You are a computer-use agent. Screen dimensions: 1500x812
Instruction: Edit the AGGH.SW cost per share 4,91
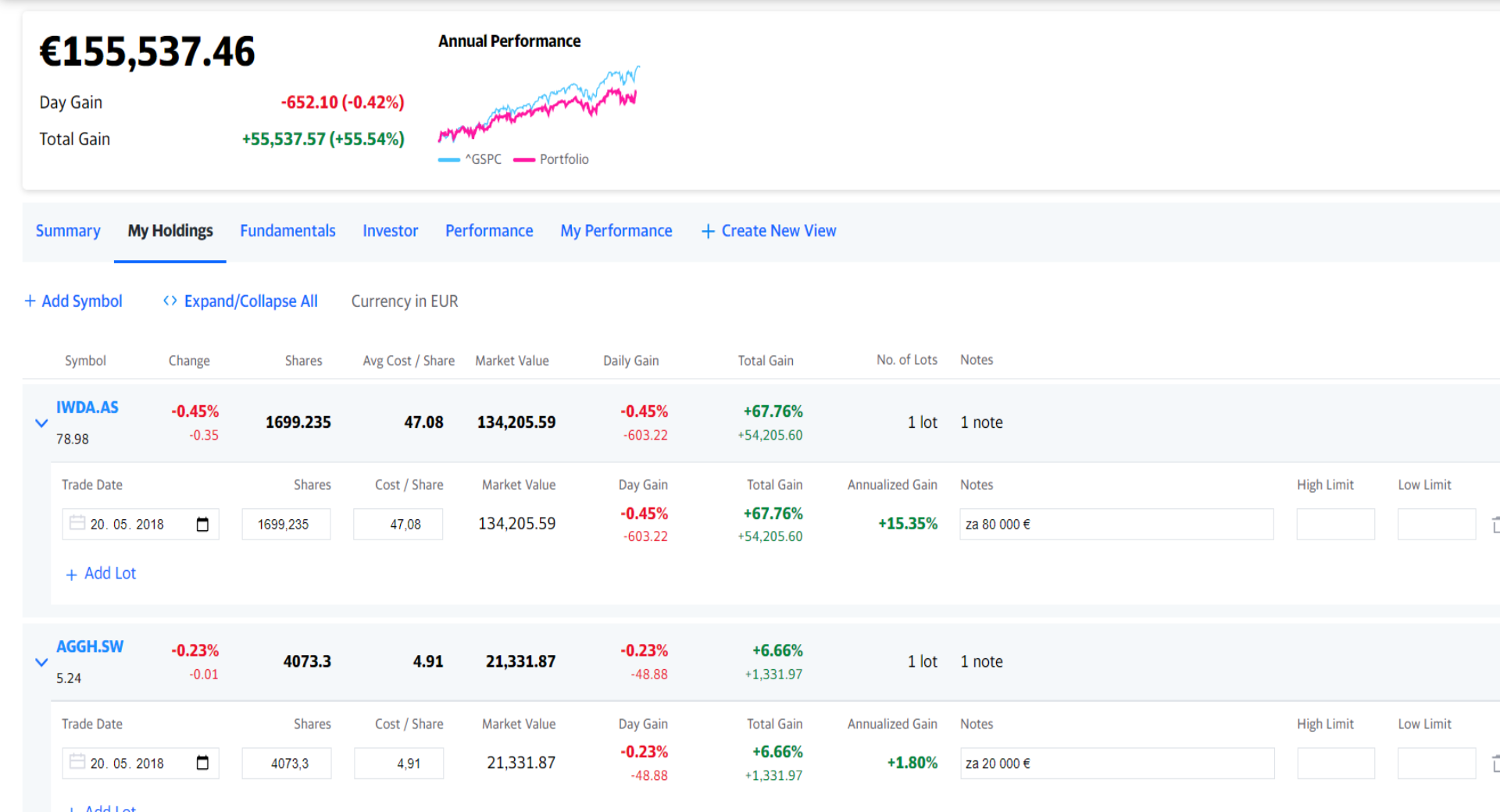398,764
